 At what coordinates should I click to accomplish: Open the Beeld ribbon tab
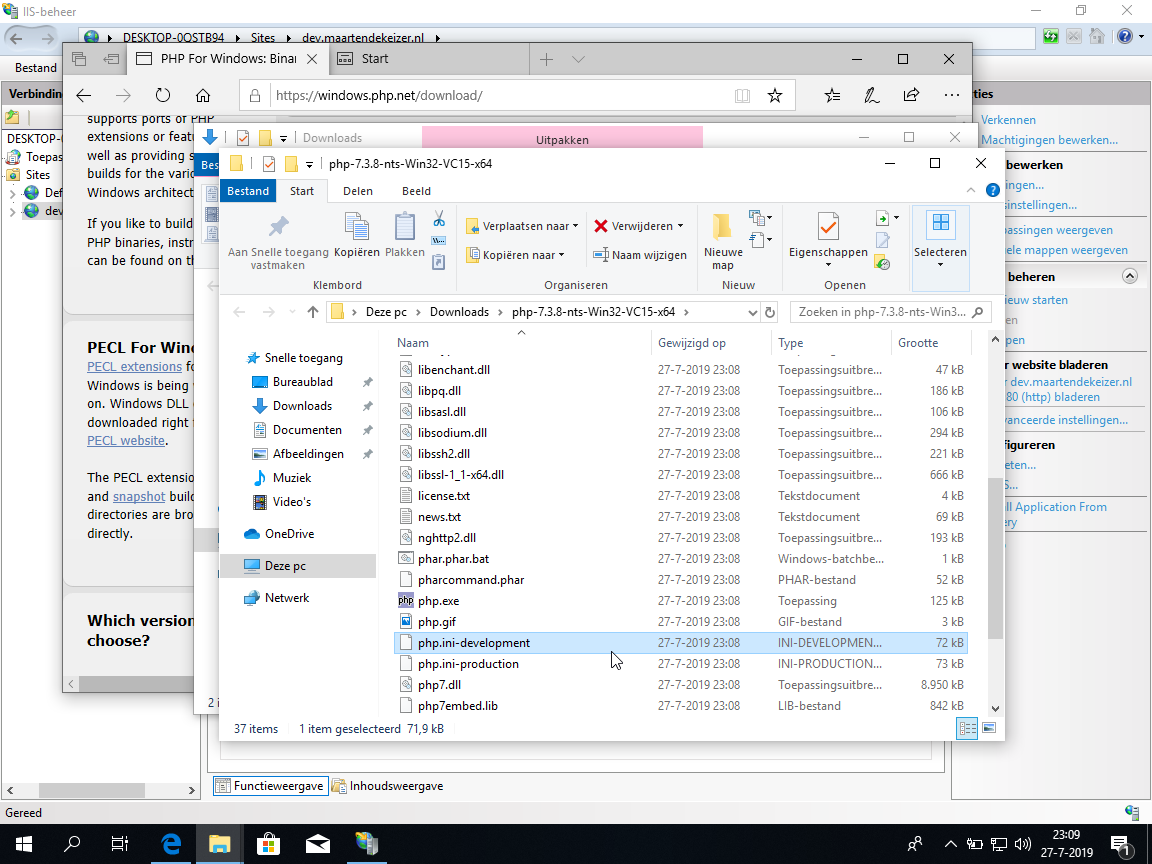tap(416, 191)
